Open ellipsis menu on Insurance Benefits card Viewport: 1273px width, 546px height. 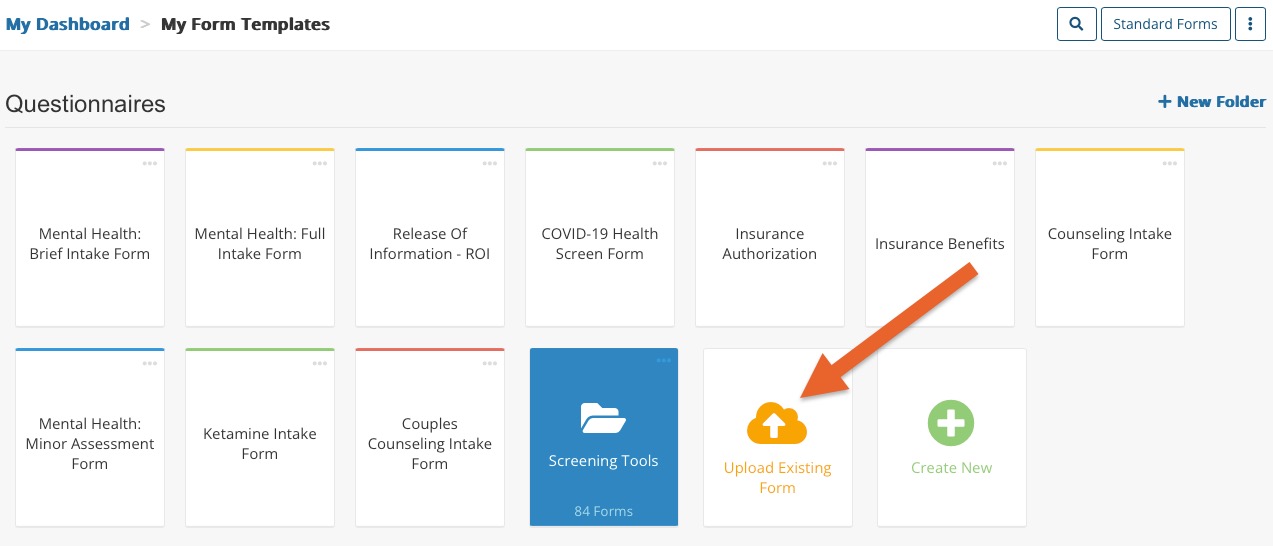(1000, 163)
